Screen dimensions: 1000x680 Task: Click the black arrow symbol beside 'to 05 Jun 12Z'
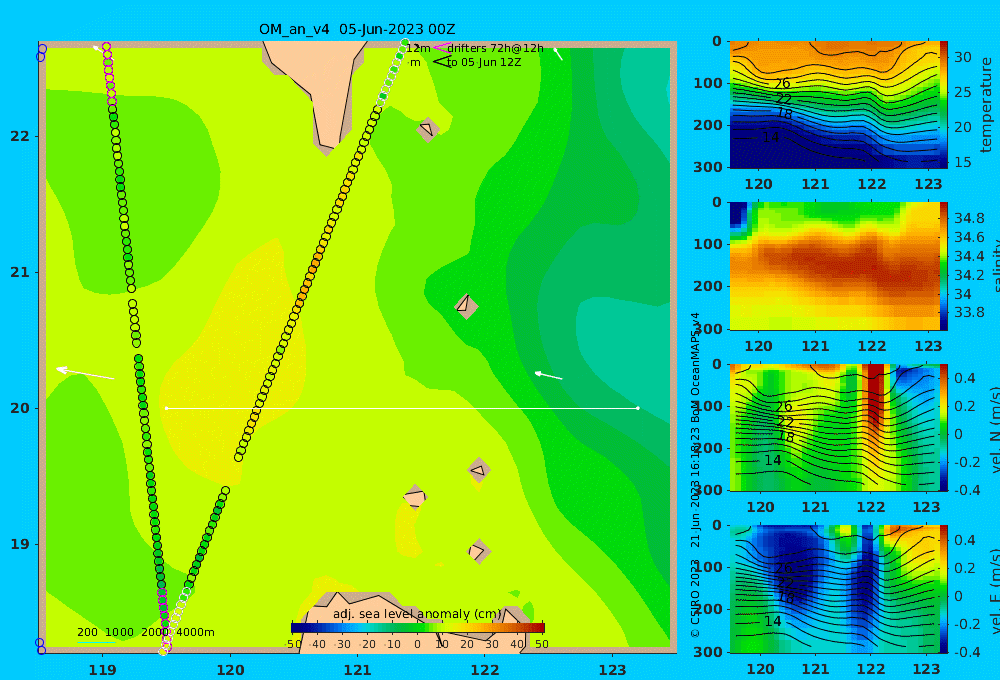[x=442, y=62]
